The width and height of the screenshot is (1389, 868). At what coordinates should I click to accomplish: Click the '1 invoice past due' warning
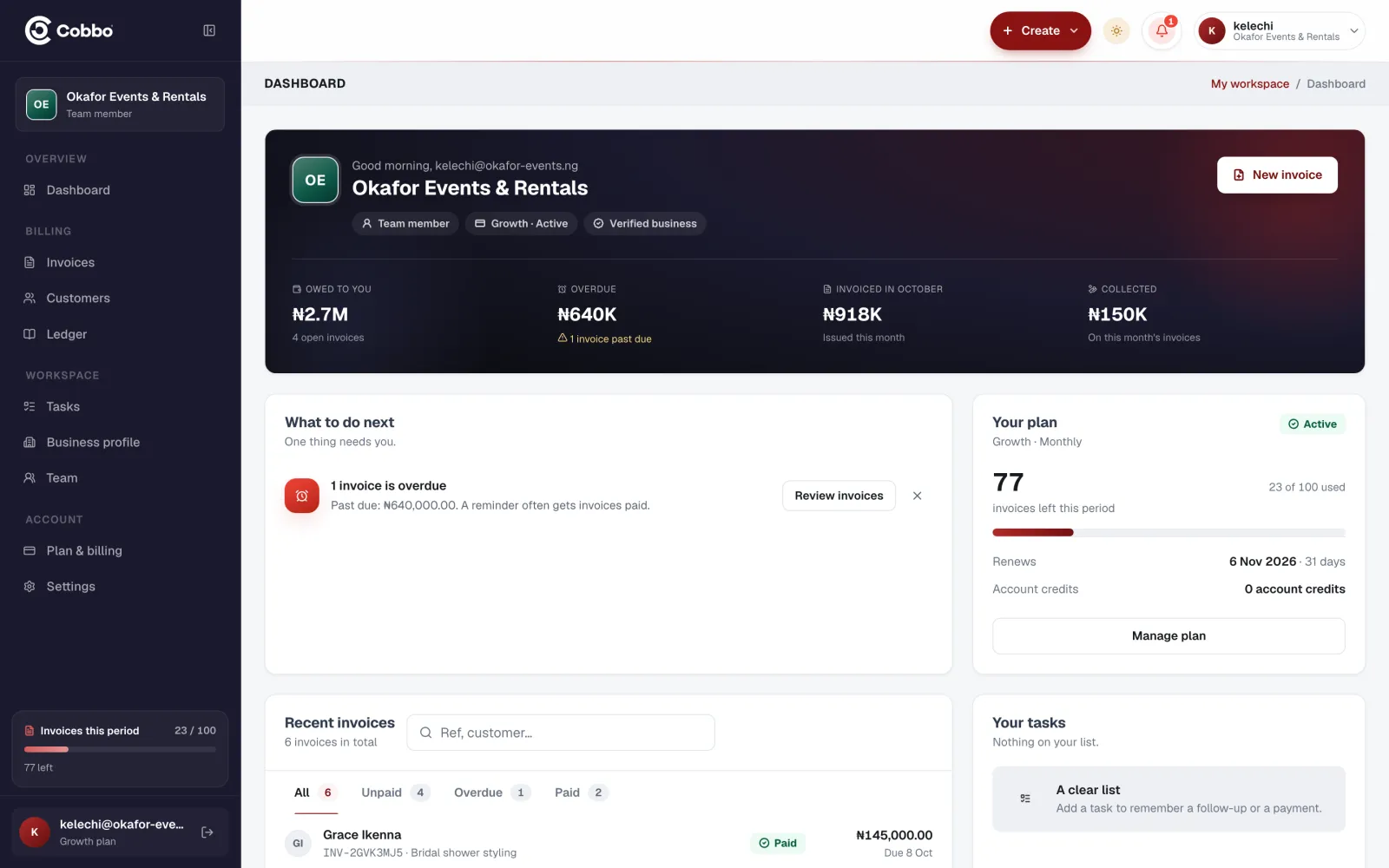pos(604,339)
